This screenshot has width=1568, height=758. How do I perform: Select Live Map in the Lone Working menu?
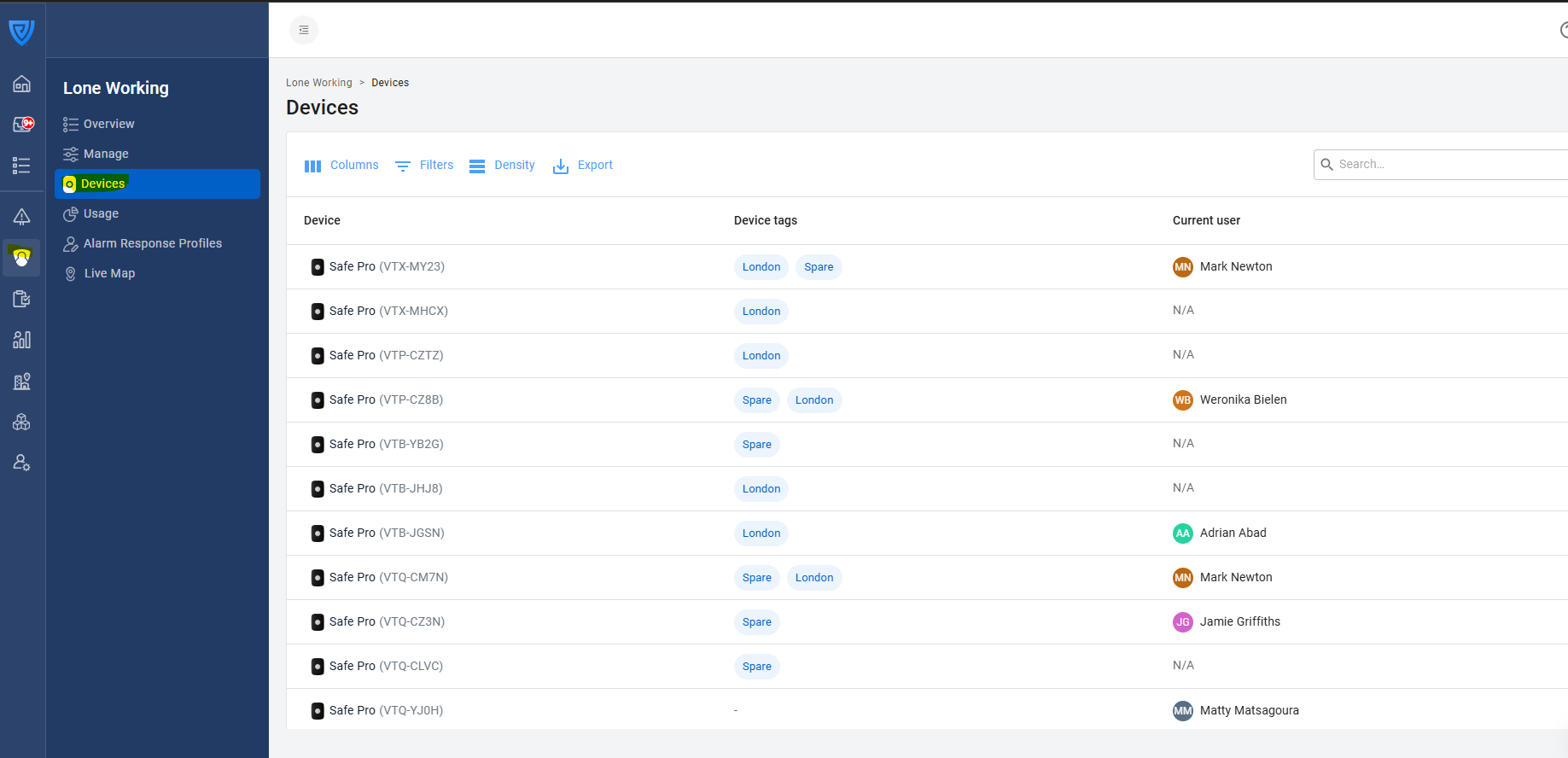tap(109, 273)
